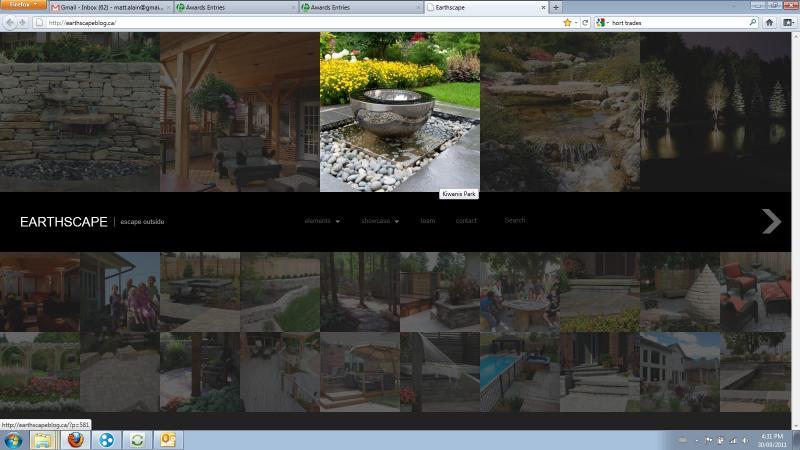Open the highlighted Kiwanis Park fountain thumbnail
Viewport: 800px width, 450px height.
[399, 111]
